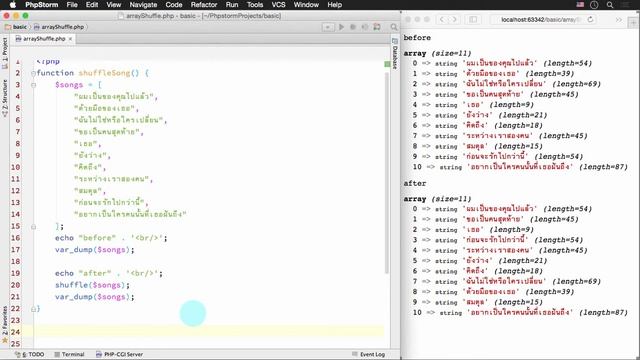The width and height of the screenshot is (640, 360).
Task: Click the Favorites star icon in the left strip
Action: coord(5,340)
